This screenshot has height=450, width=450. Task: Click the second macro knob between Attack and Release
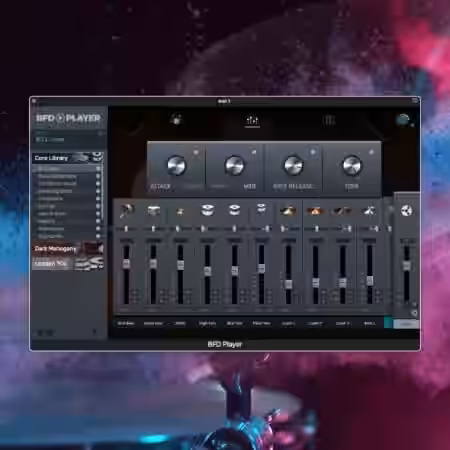(235, 165)
